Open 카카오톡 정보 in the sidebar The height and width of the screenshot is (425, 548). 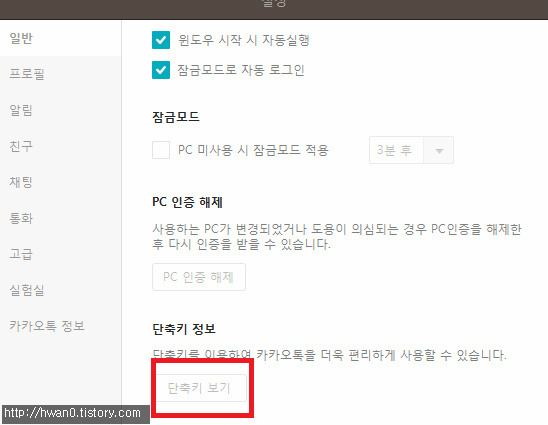coord(47,326)
